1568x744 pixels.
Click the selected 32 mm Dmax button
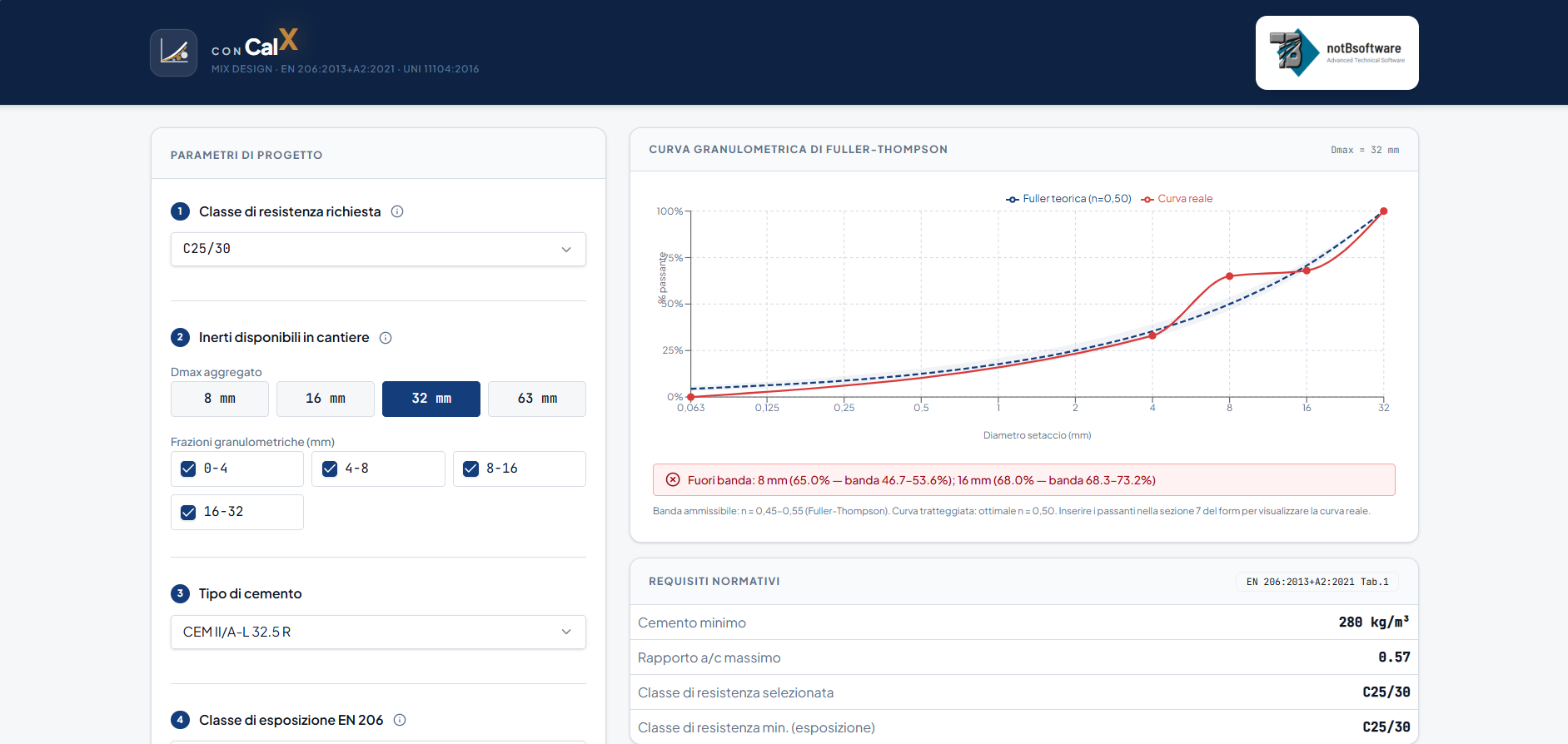(x=431, y=399)
